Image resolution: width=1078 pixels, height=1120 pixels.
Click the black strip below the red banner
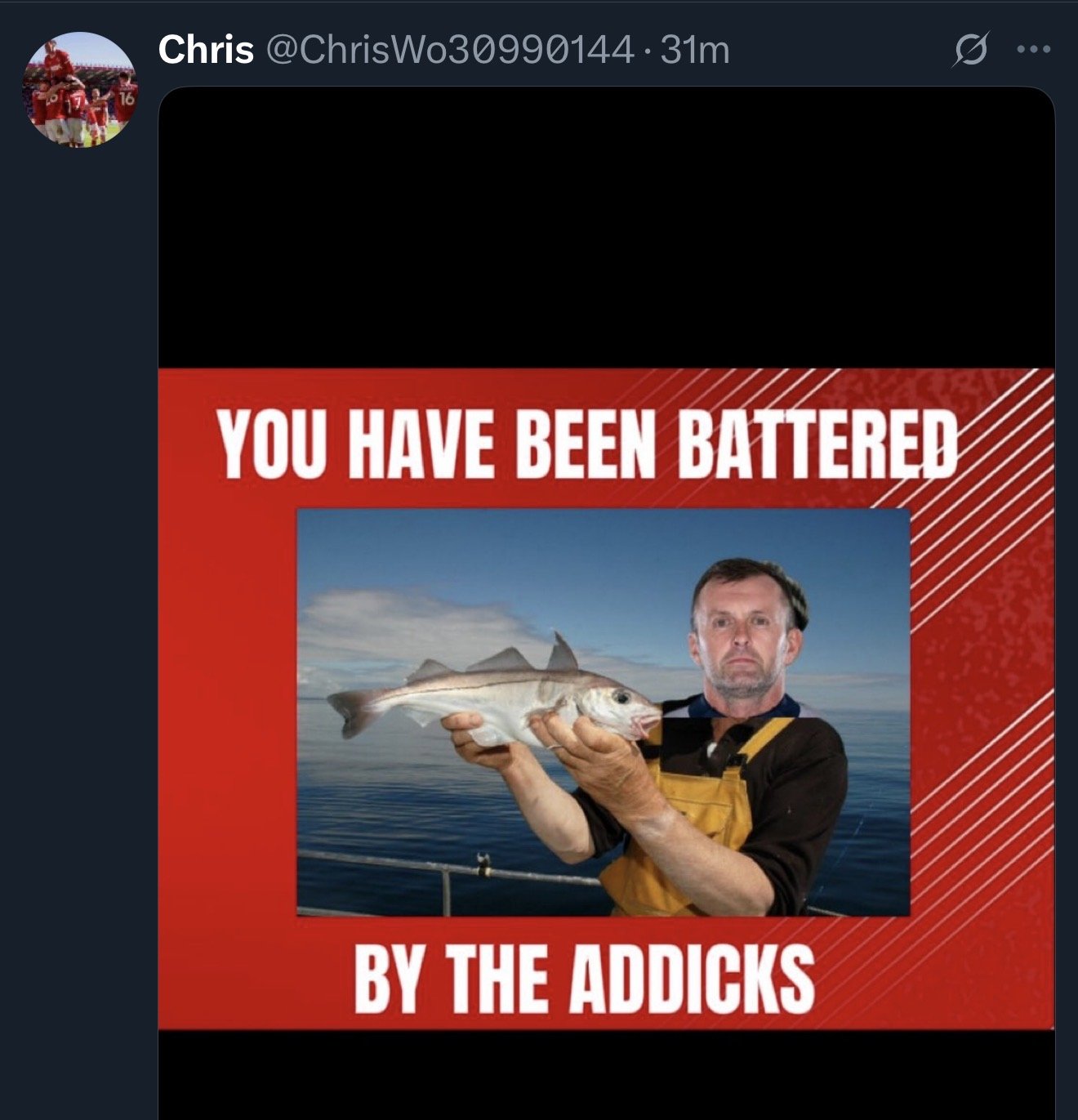tap(606, 1074)
